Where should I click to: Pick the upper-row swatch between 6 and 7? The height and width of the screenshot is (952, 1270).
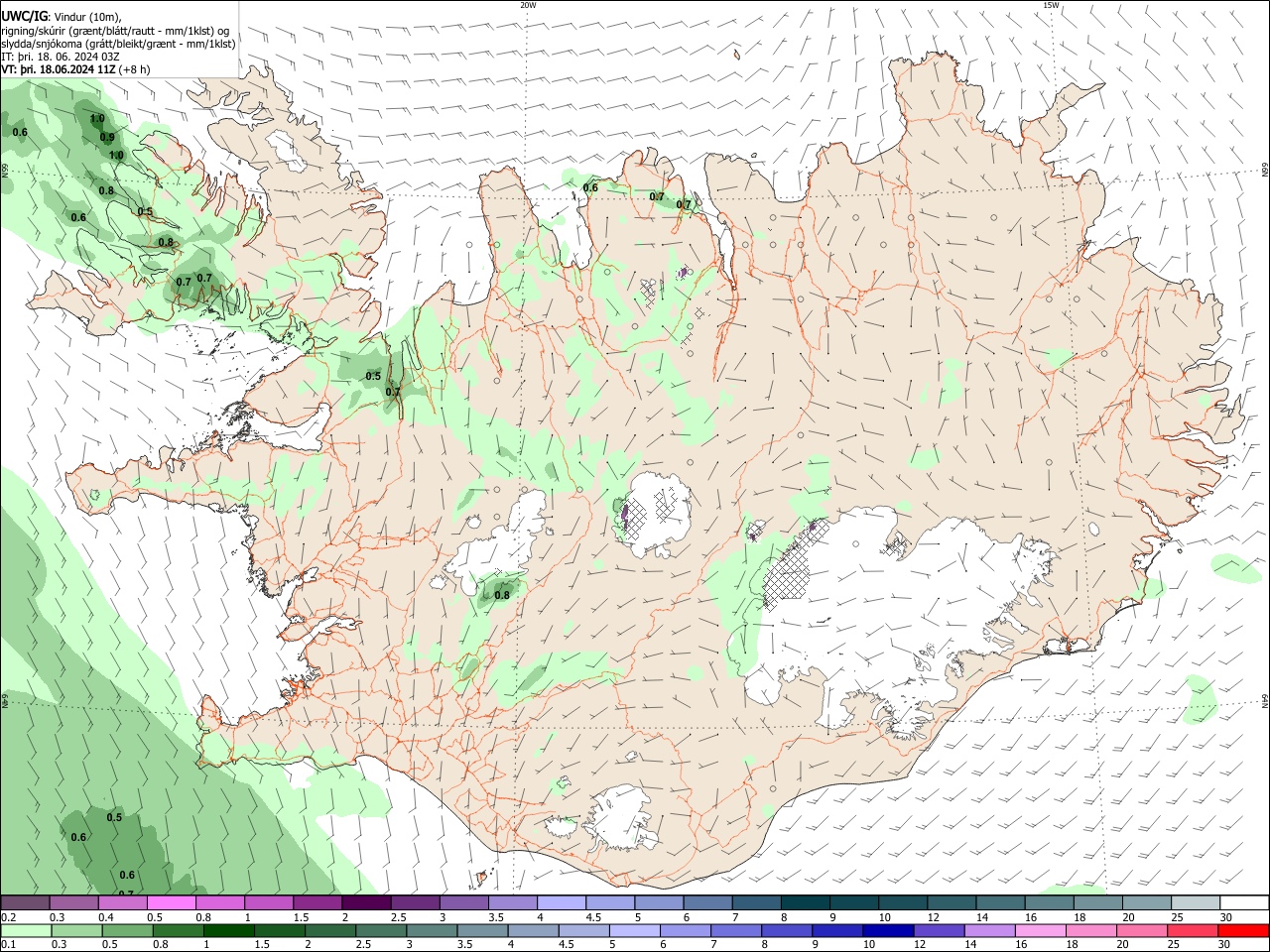707,902
